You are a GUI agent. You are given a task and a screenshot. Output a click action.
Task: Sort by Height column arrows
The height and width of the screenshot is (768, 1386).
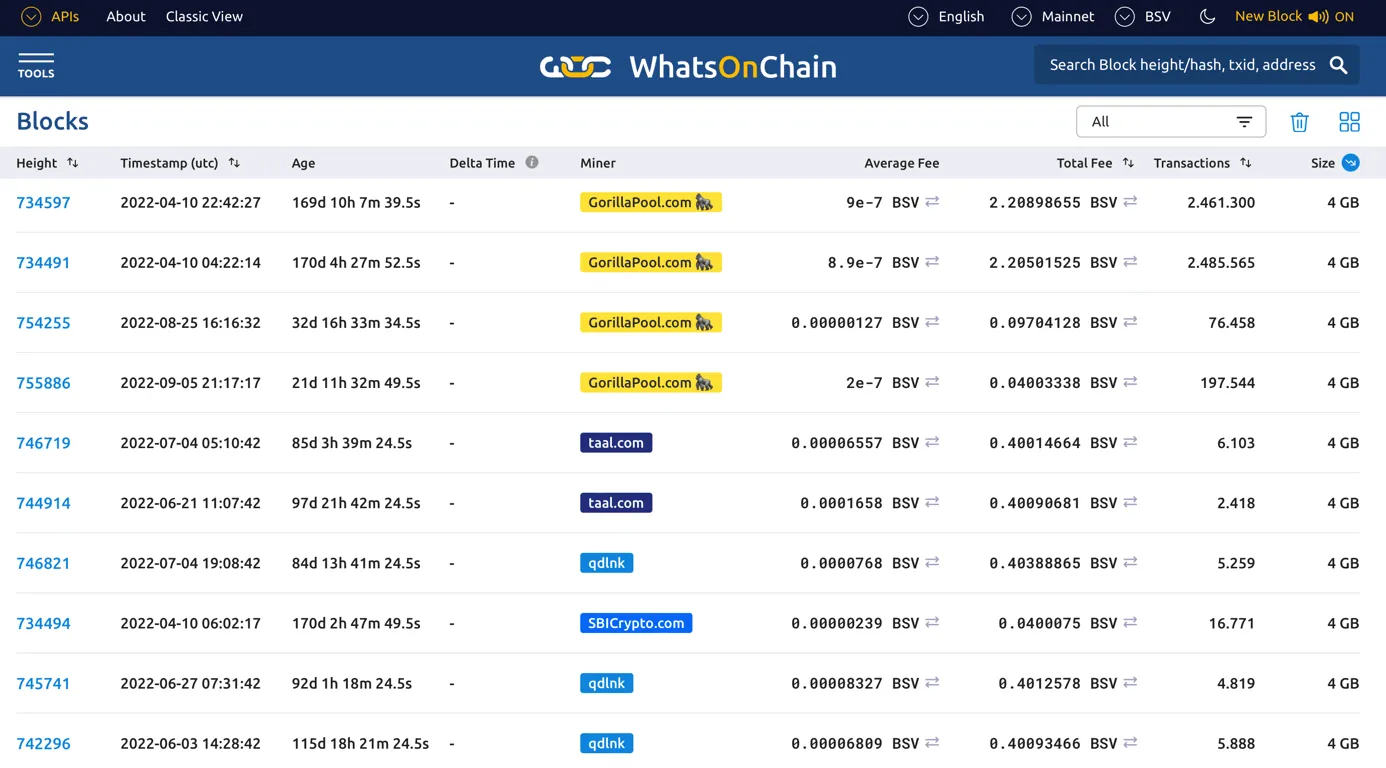click(x=72, y=162)
